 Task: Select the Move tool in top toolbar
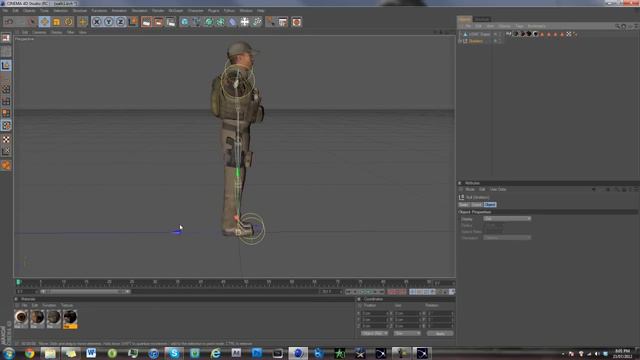point(44,22)
